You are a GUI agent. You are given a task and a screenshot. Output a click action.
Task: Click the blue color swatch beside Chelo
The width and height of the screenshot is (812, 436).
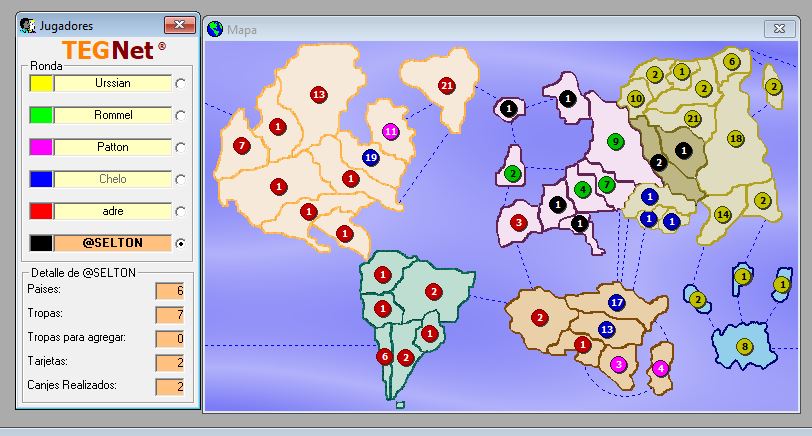click(x=40, y=179)
